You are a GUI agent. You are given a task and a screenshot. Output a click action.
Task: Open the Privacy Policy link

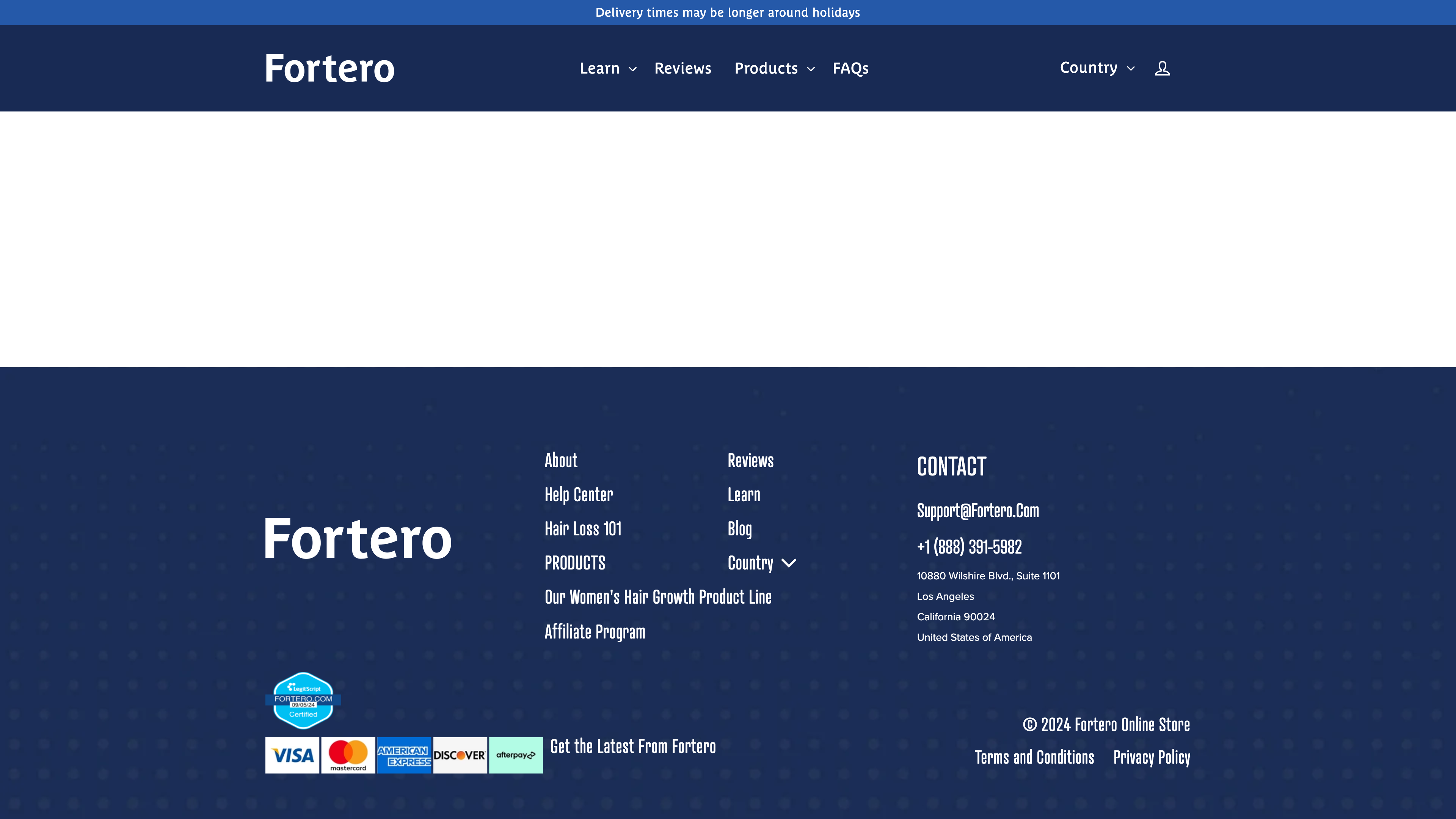point(1152,758)
